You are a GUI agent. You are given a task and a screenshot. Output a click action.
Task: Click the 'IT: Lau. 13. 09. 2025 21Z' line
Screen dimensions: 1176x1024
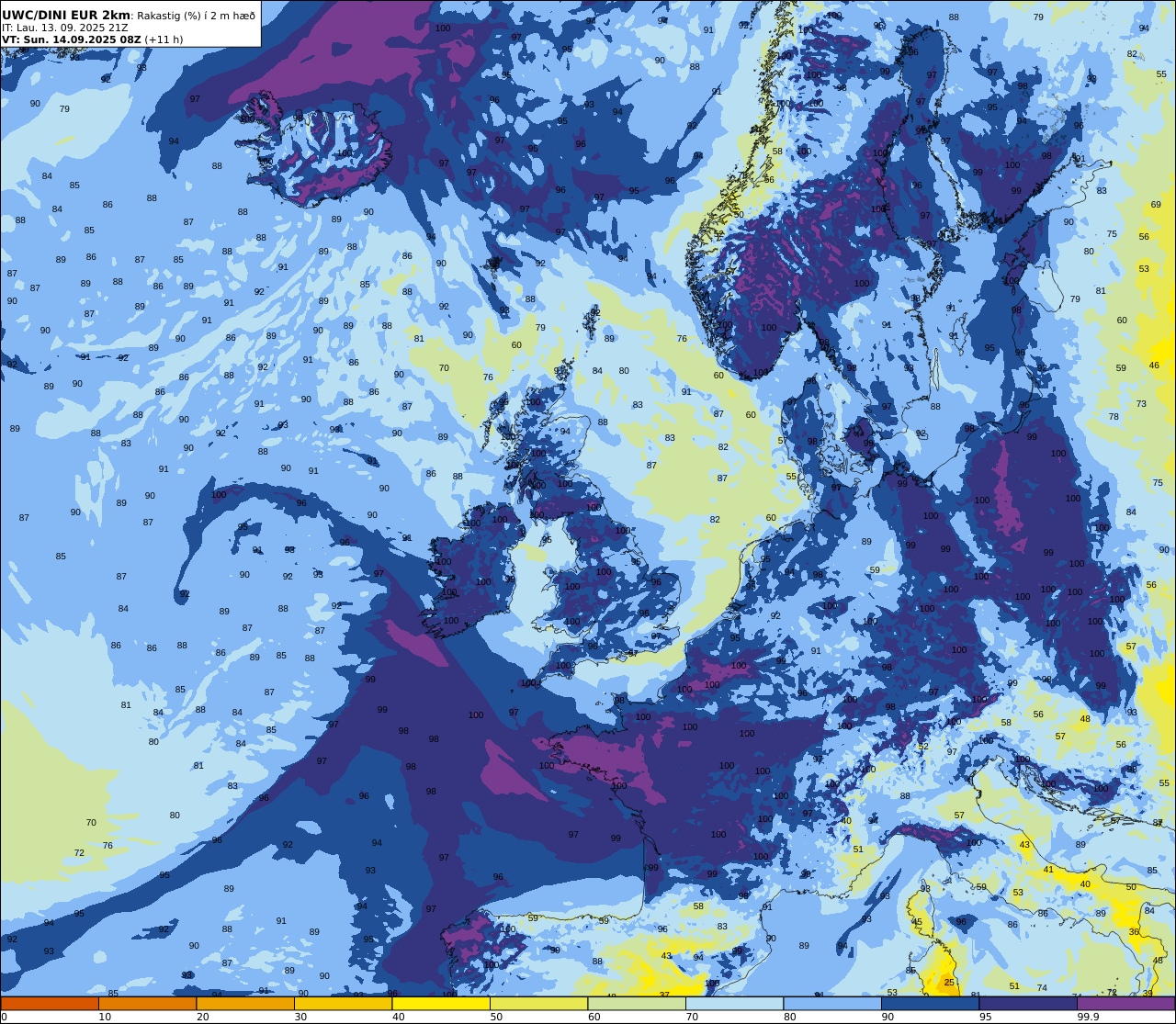[x=65, y=28]
